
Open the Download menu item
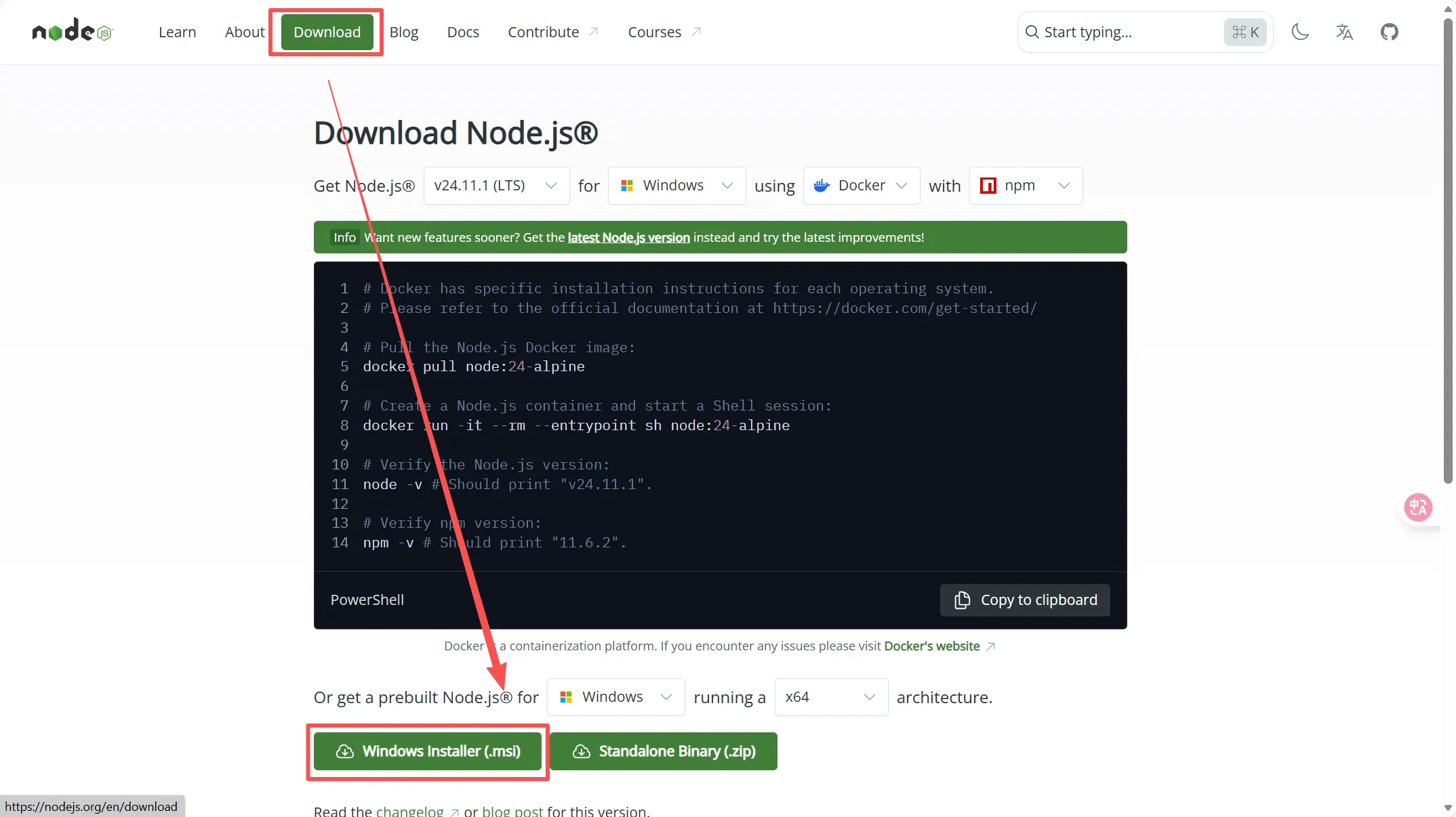click(x=327, y=32)
